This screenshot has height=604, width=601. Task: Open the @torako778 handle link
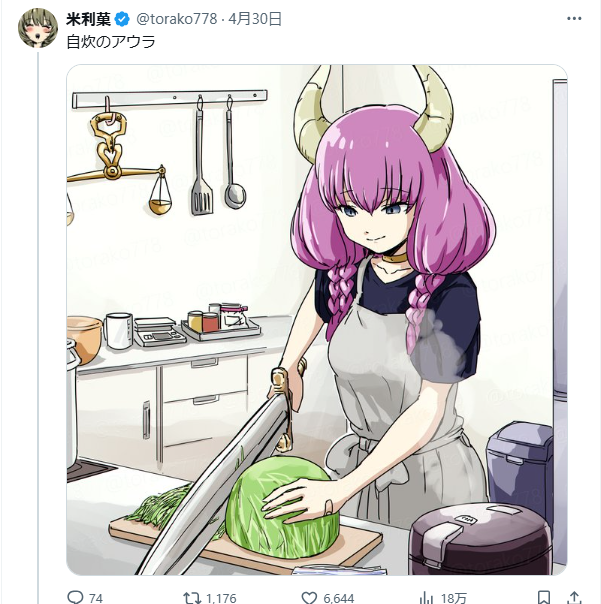[x=177, y=19]
